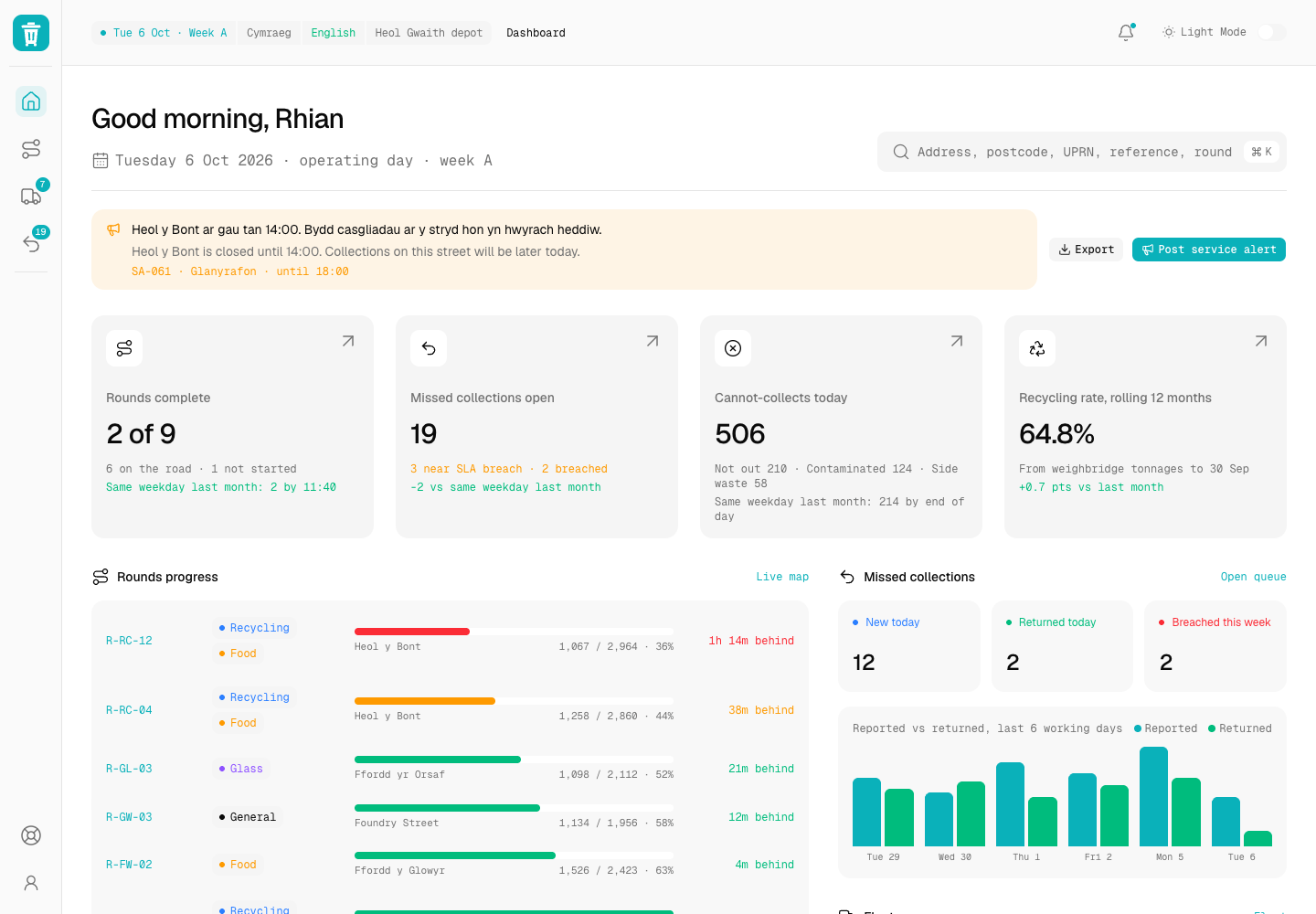The width and height of the screenshot is (1316, 914).
Task: Open Recycling rate card arrow
Action: click(1261, 341)
